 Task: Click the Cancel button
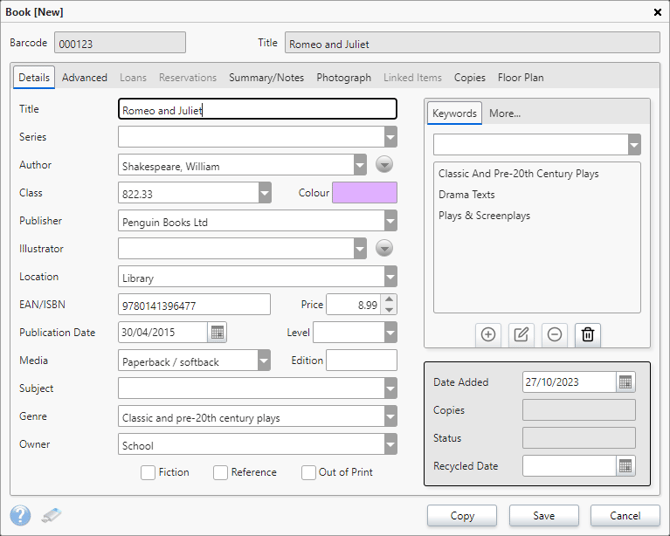tap(625, 516)
